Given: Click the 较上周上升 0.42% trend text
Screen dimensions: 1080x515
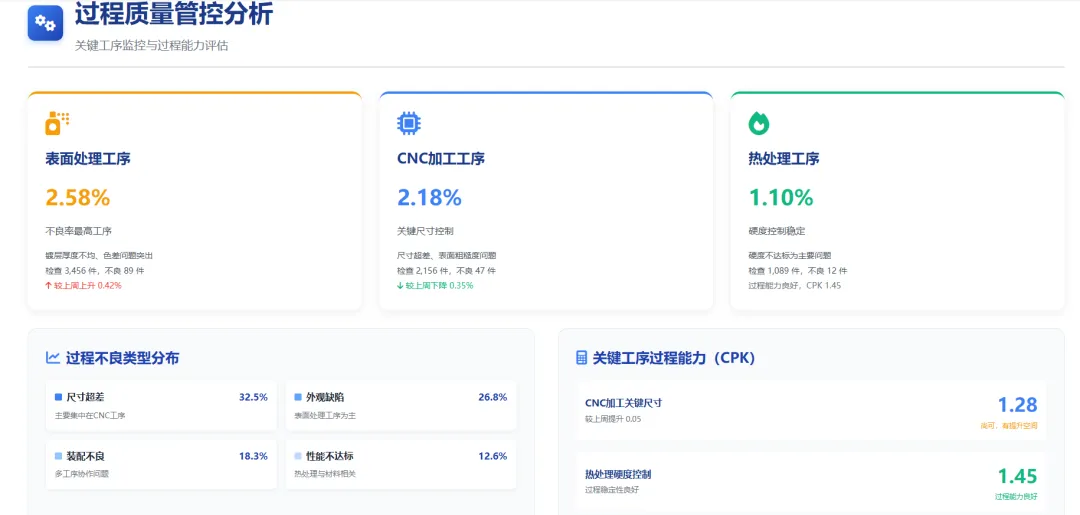Looking at the screenshot, I should [87, 286].
